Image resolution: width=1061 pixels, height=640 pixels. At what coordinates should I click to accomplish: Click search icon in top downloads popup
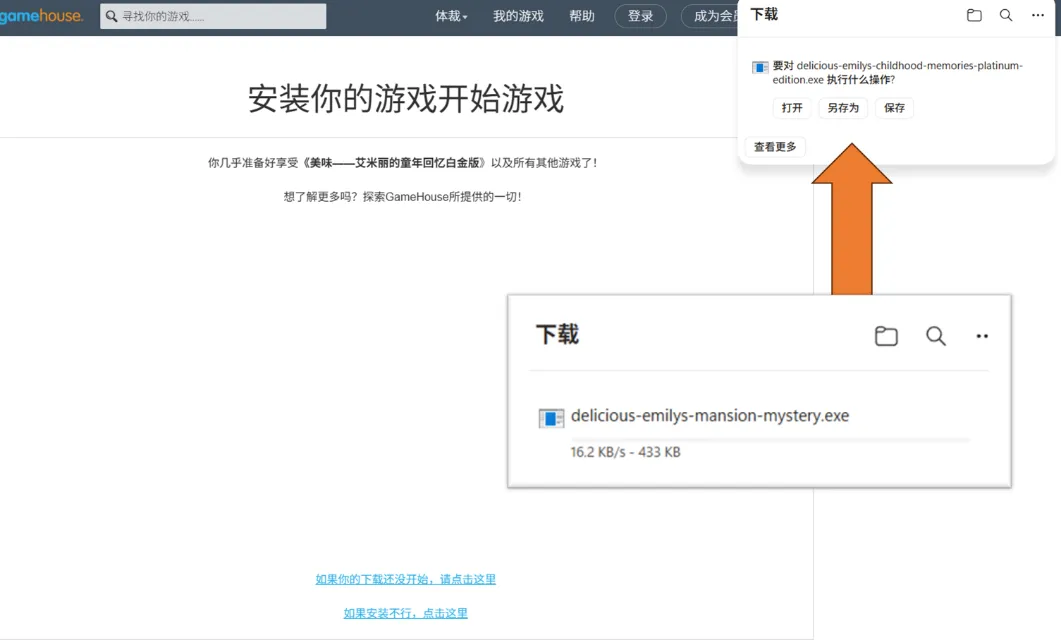coord(1006,15)
